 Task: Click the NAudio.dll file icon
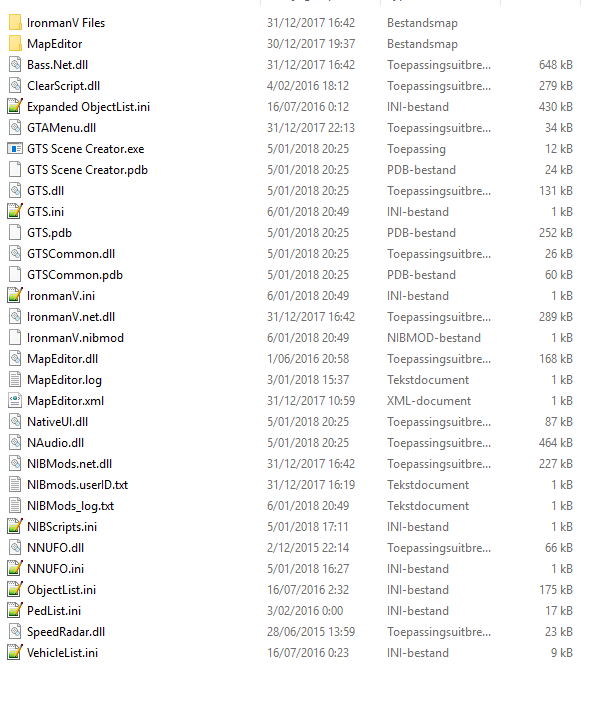point(15,443)
